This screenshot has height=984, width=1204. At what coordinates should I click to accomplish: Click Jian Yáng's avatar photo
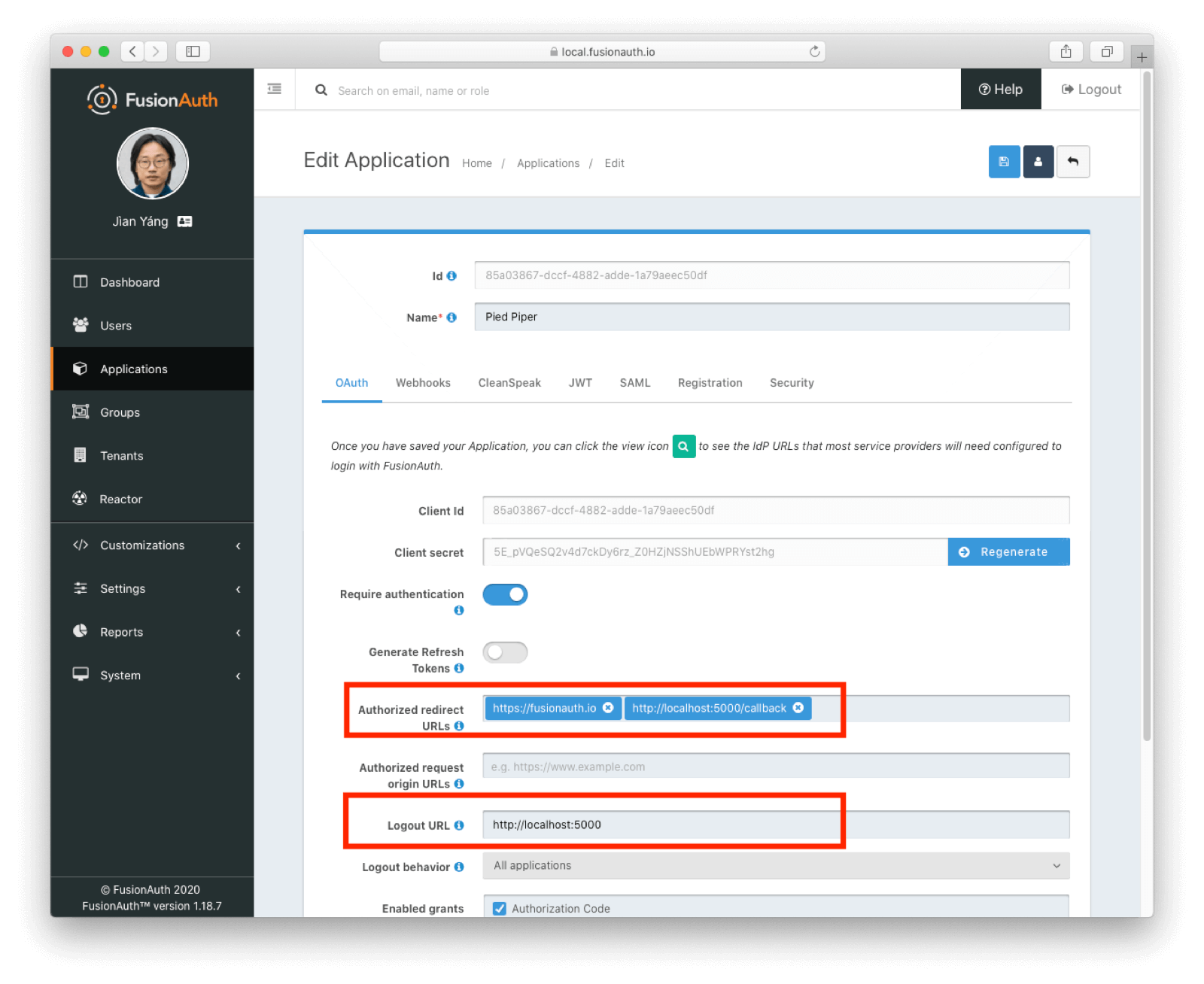tap(153, 163)
